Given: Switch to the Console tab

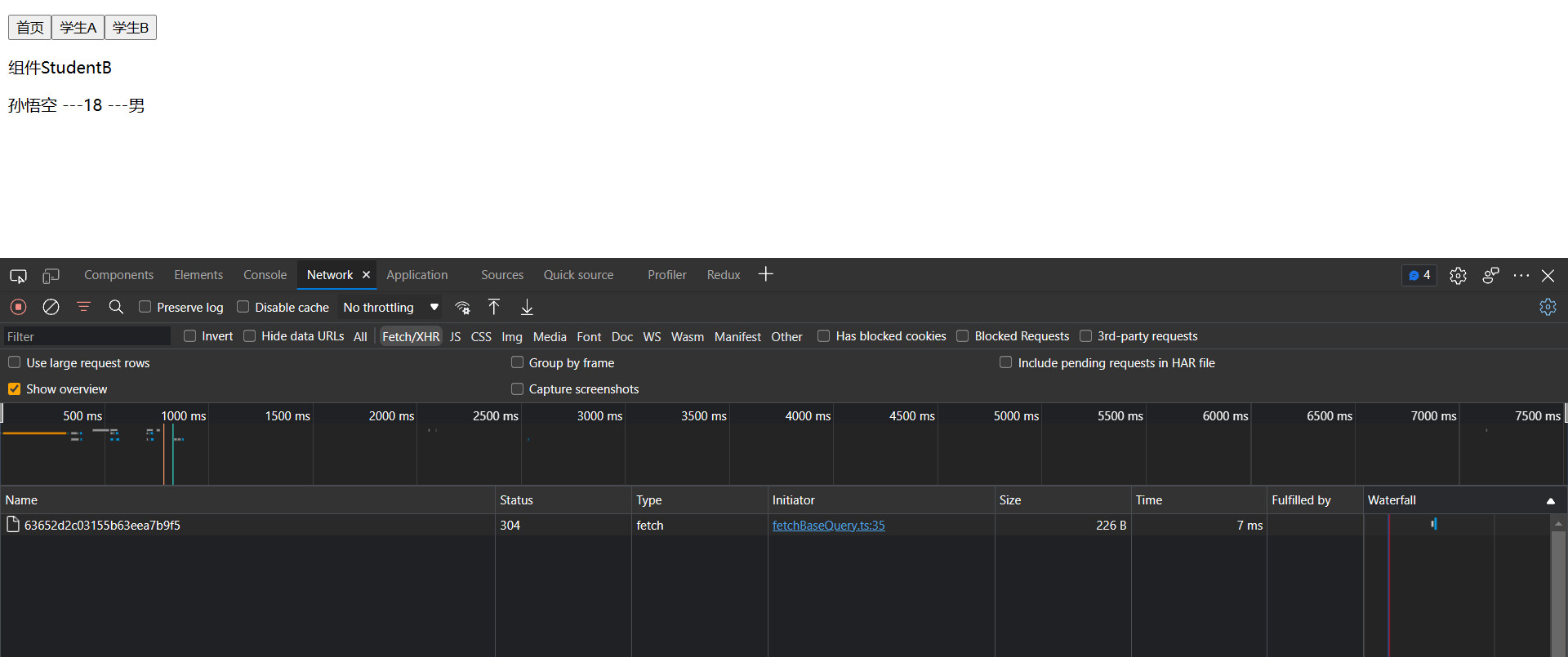Looking at the screenshot, I should pos(265,275).
